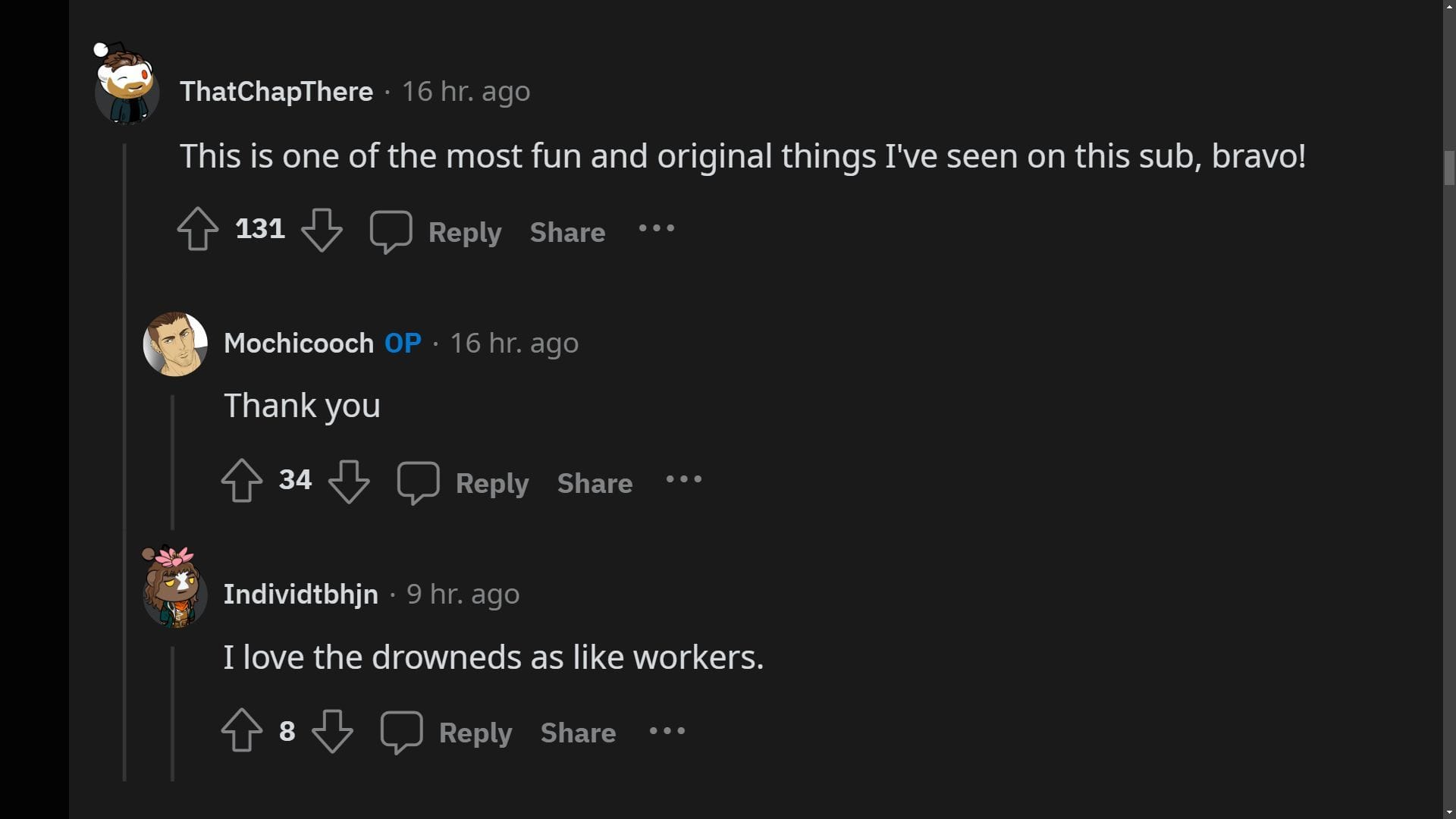The width and height of the screenshot is (1456, 819).
Task: Open the overflow menu on Mochicooch's reply
Action: pos(683,481)
